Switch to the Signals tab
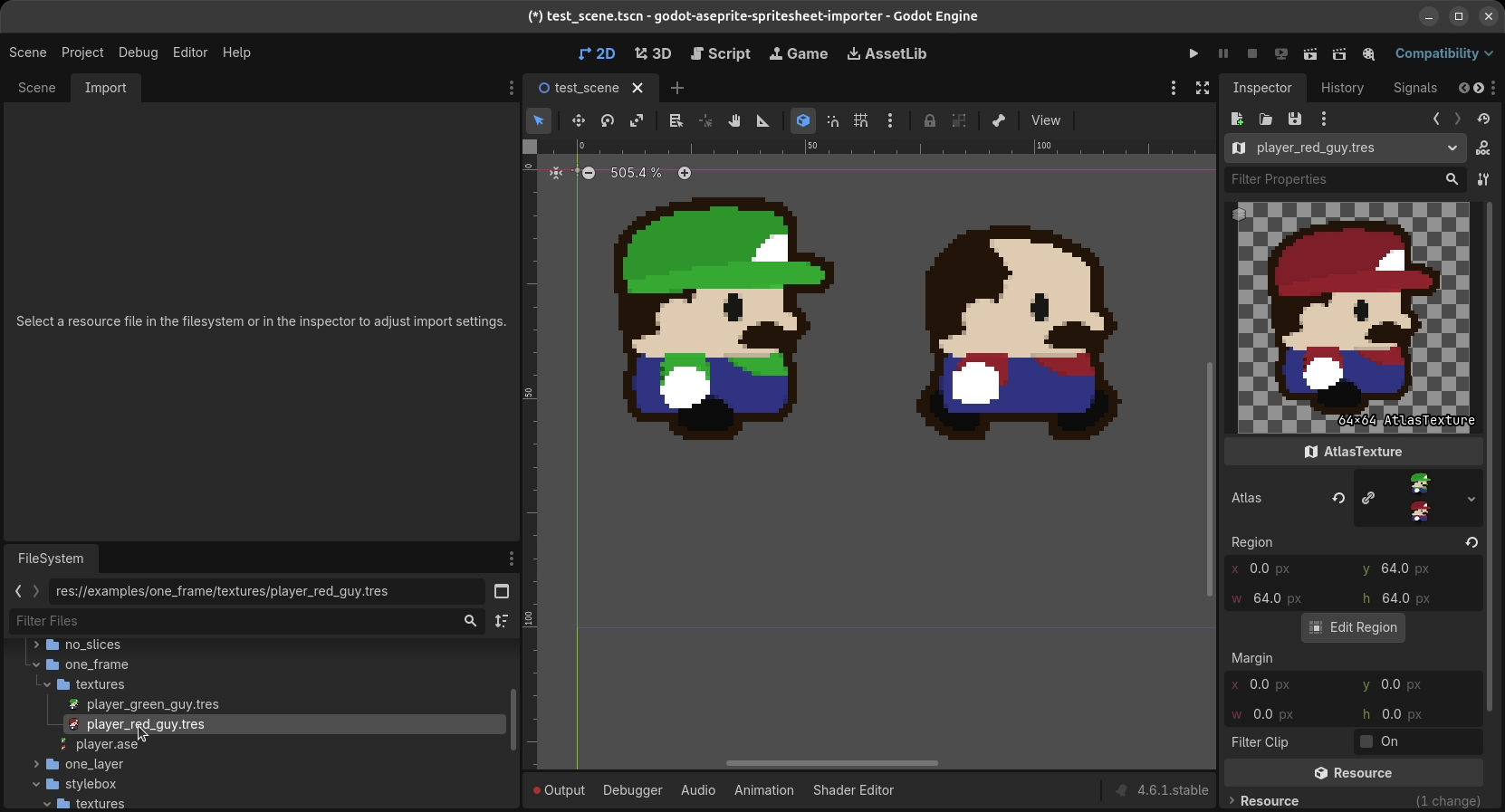1505x812 pixels. click(1415, 88)
